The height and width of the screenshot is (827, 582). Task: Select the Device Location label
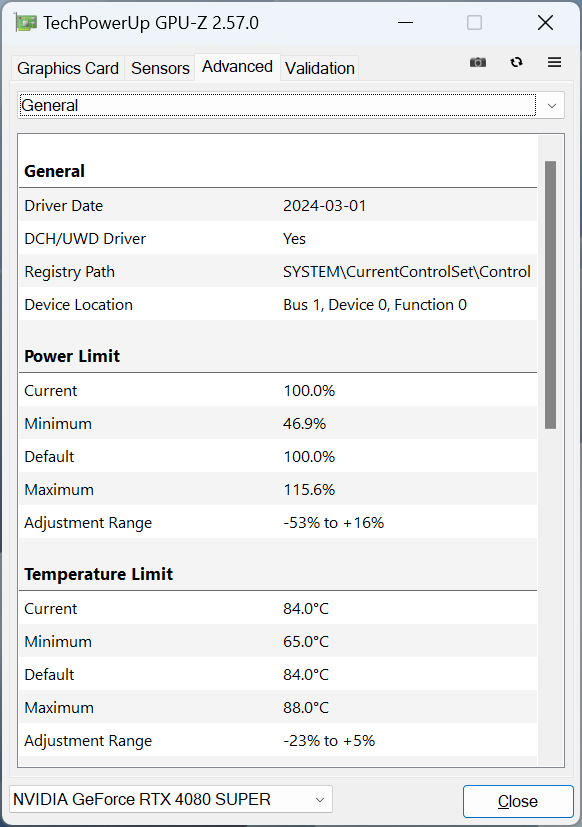pyautogui.click(x=79, y=305)
